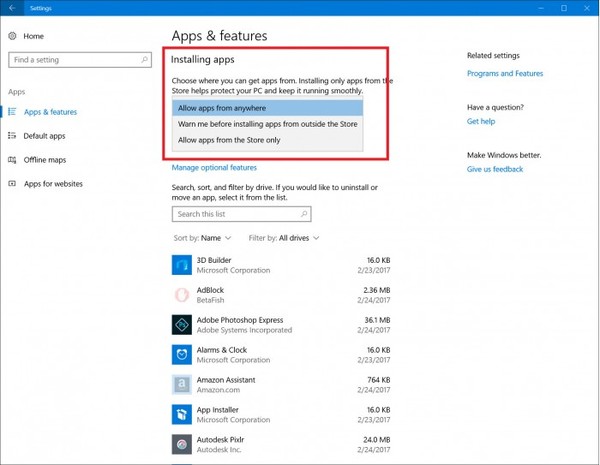Screen dimensions: 600x465
Task: Open Apps & features page
Action: 51,112
